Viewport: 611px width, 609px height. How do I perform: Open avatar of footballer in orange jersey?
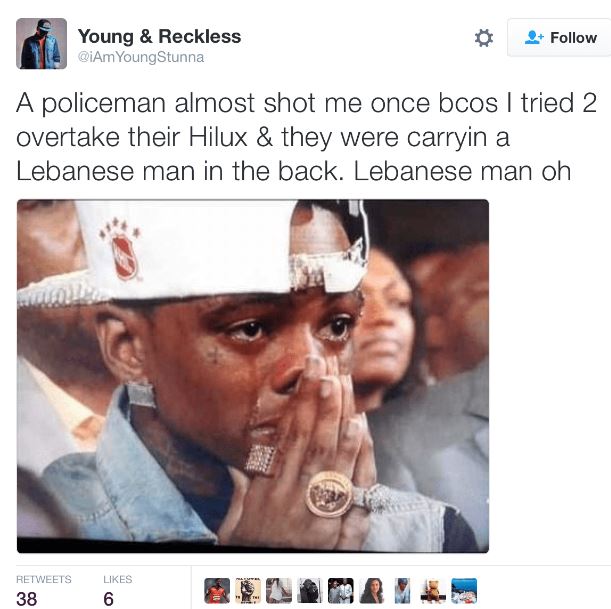point(217,591)
